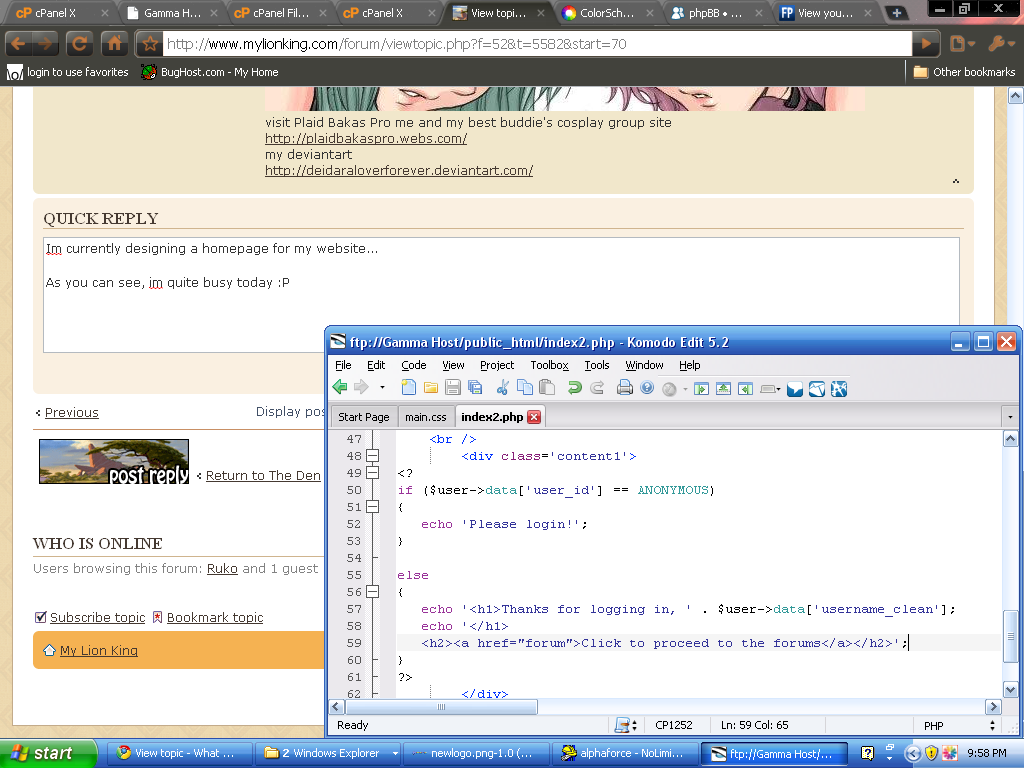Image resolution: width=1024 pixels, height=768 pixels.
Task: Click the New File icon in Komodo toolbar
Action: 409,388
